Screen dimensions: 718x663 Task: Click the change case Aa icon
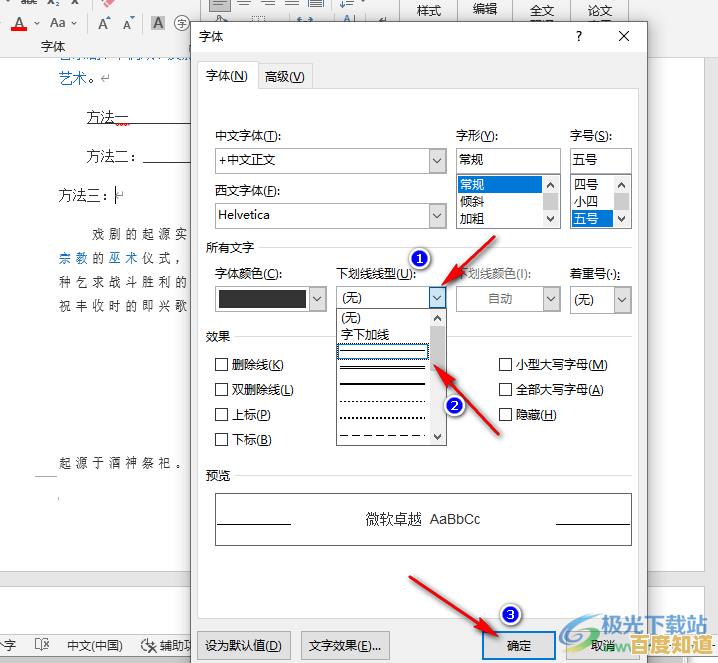(57, 22)
